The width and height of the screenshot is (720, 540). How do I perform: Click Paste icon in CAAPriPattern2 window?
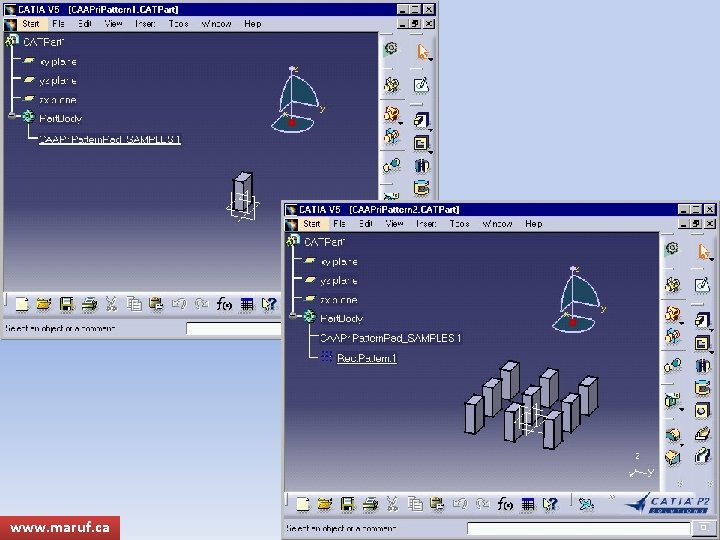coord(437,504)
